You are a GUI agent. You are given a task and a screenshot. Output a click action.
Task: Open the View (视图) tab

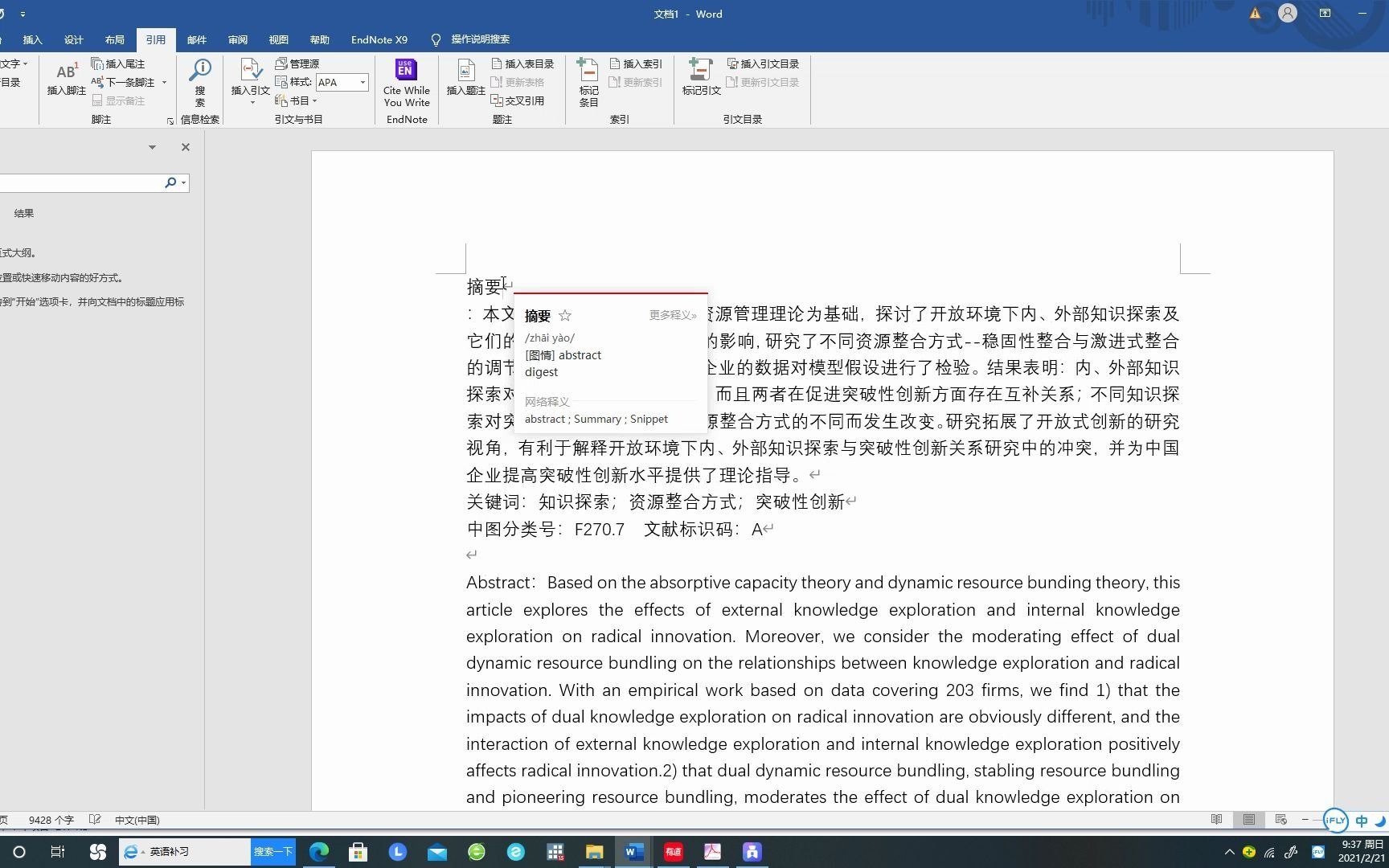click(279, 39)
